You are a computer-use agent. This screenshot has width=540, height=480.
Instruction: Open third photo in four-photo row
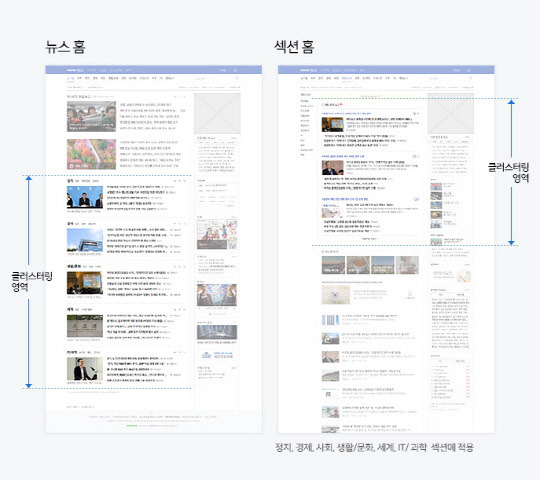(383, 265)
